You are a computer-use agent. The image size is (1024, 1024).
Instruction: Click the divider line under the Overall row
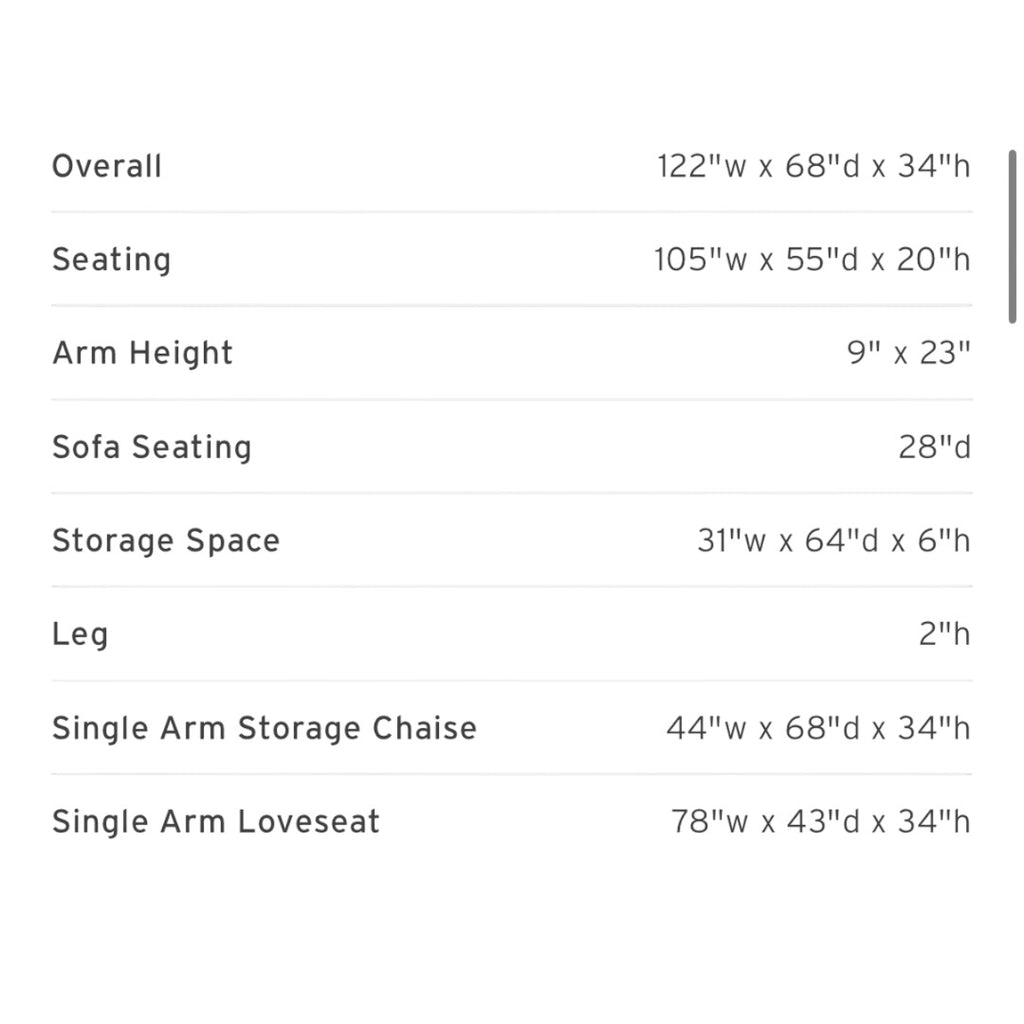pyautogui.click(x=512, y=212)
